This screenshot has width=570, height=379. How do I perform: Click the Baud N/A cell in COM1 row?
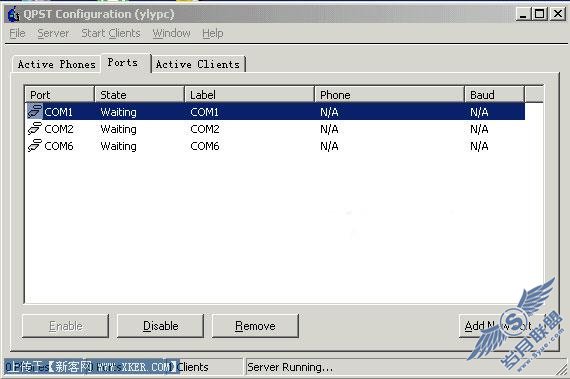click(x=479, y=112)
